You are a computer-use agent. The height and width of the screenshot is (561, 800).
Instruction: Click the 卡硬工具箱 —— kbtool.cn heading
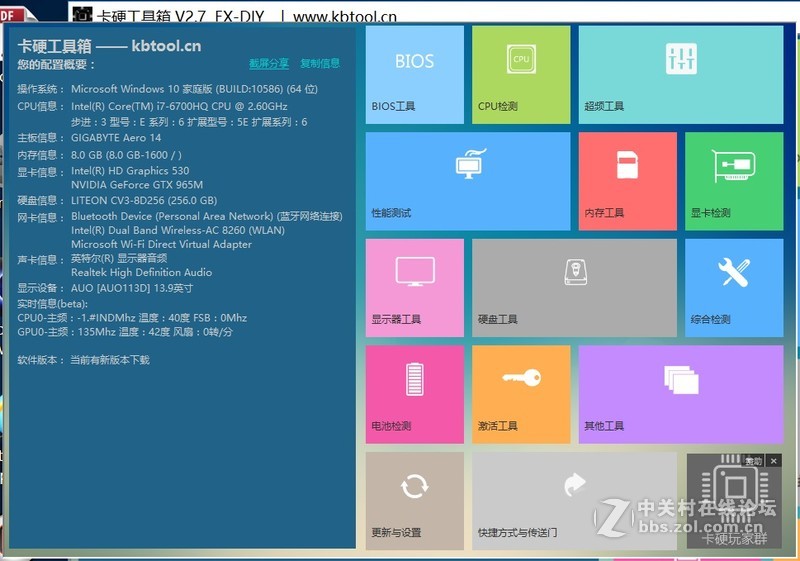click(109, 46)
